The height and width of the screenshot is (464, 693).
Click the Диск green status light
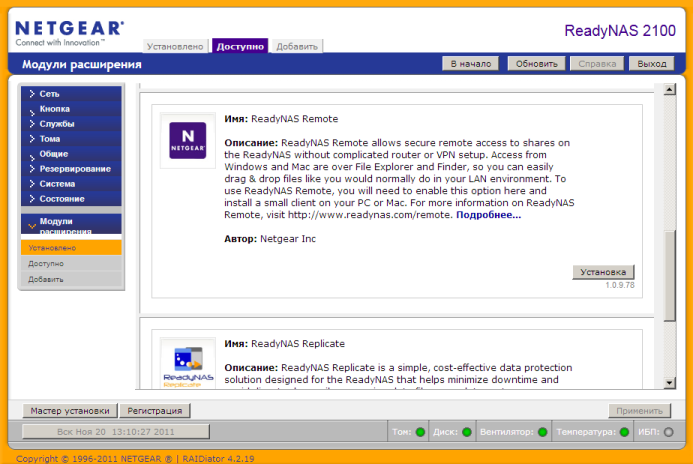pos(467,432)
